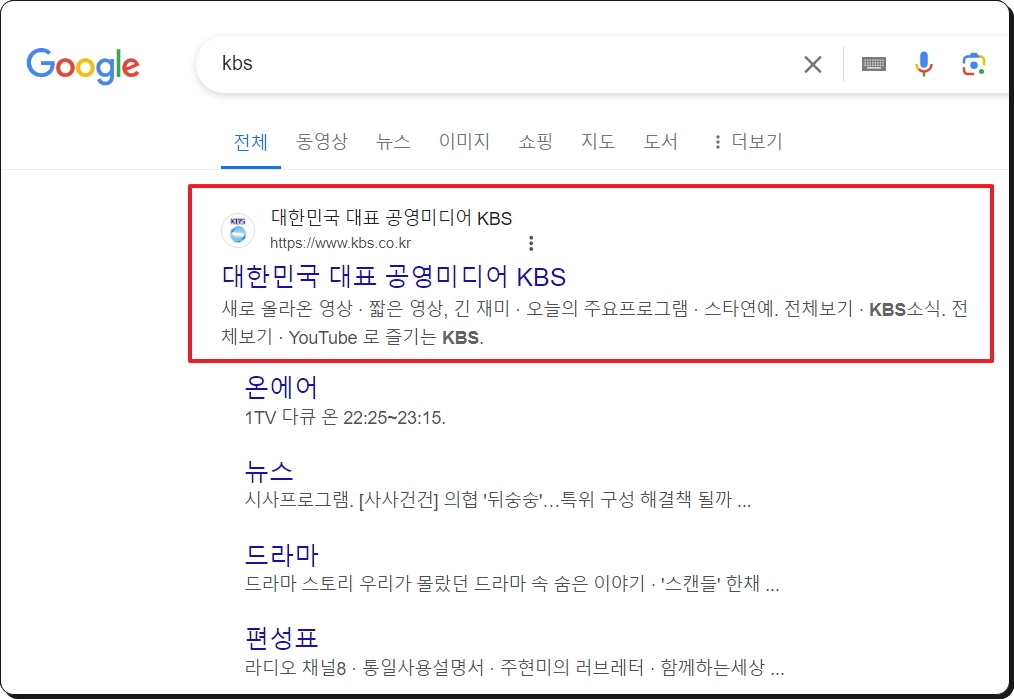
Task: Switch to the 동영상 tab
Action: [x=322, y=141]
